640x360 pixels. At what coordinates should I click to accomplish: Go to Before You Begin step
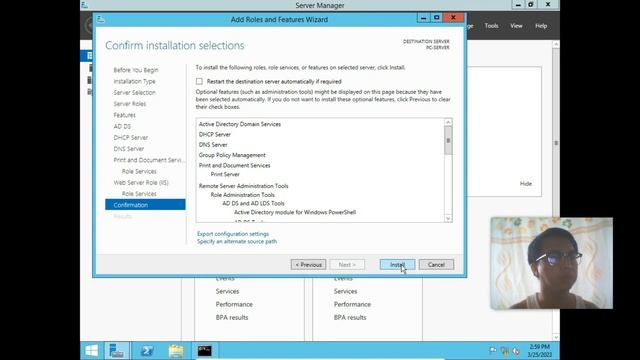pyautogui.click(x=136, y=70)
